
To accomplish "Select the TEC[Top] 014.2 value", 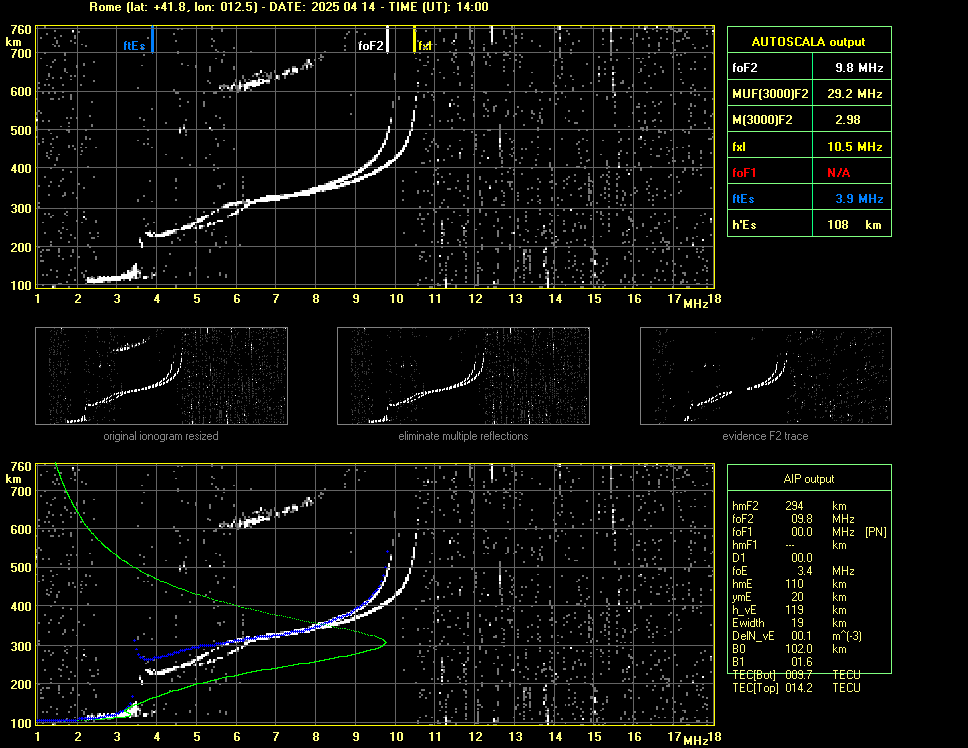I will click(x=799, y=688).
